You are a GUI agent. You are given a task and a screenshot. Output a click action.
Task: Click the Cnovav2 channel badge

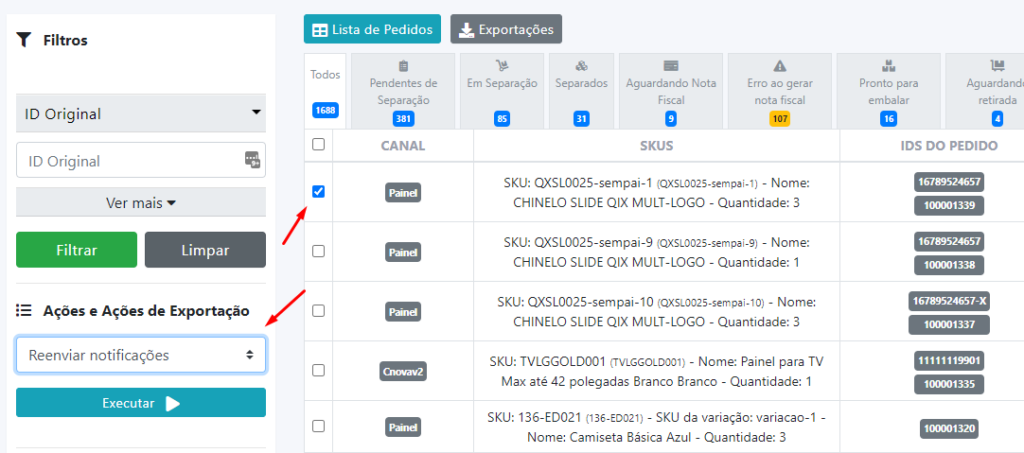pyautogui.click(x=403, y=371)
